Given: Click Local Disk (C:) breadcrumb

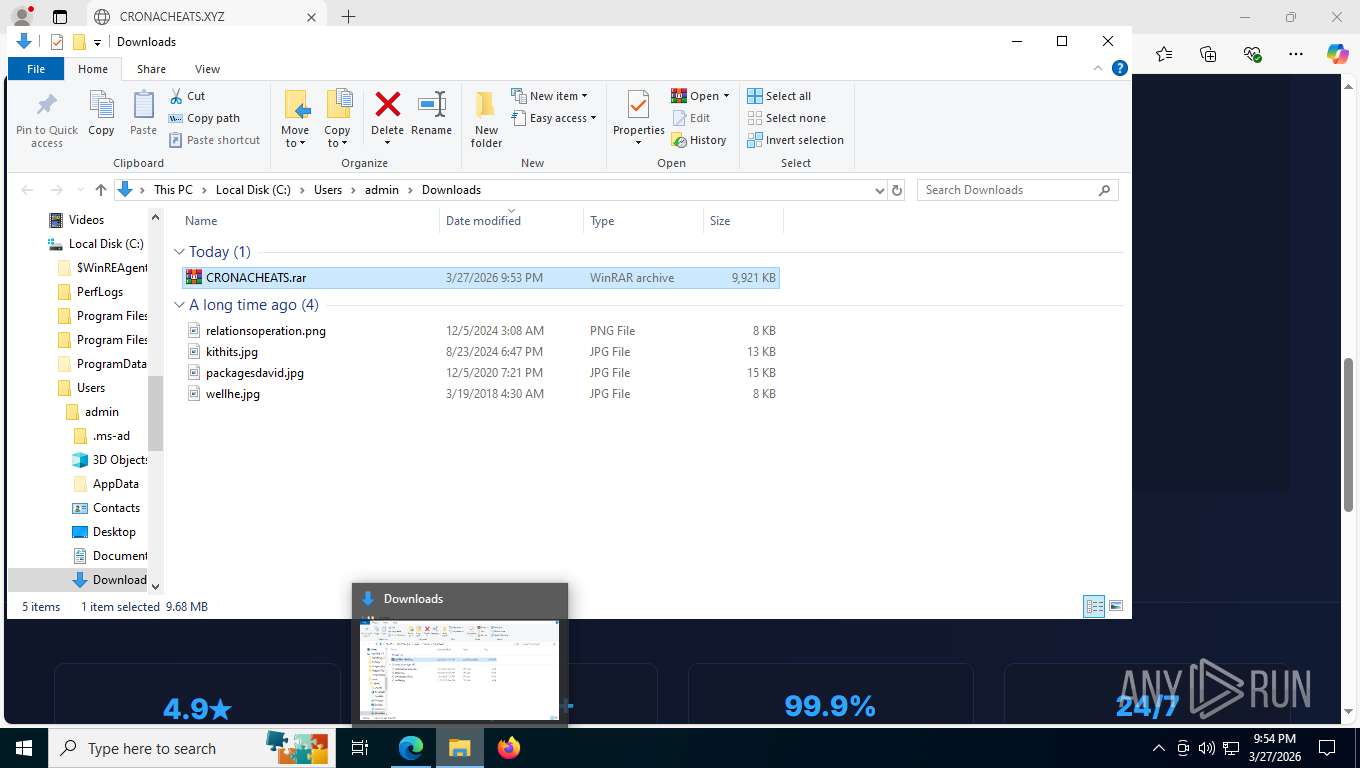Looking at the screenshot, I should pyautogui.click(x=253, y=190).
